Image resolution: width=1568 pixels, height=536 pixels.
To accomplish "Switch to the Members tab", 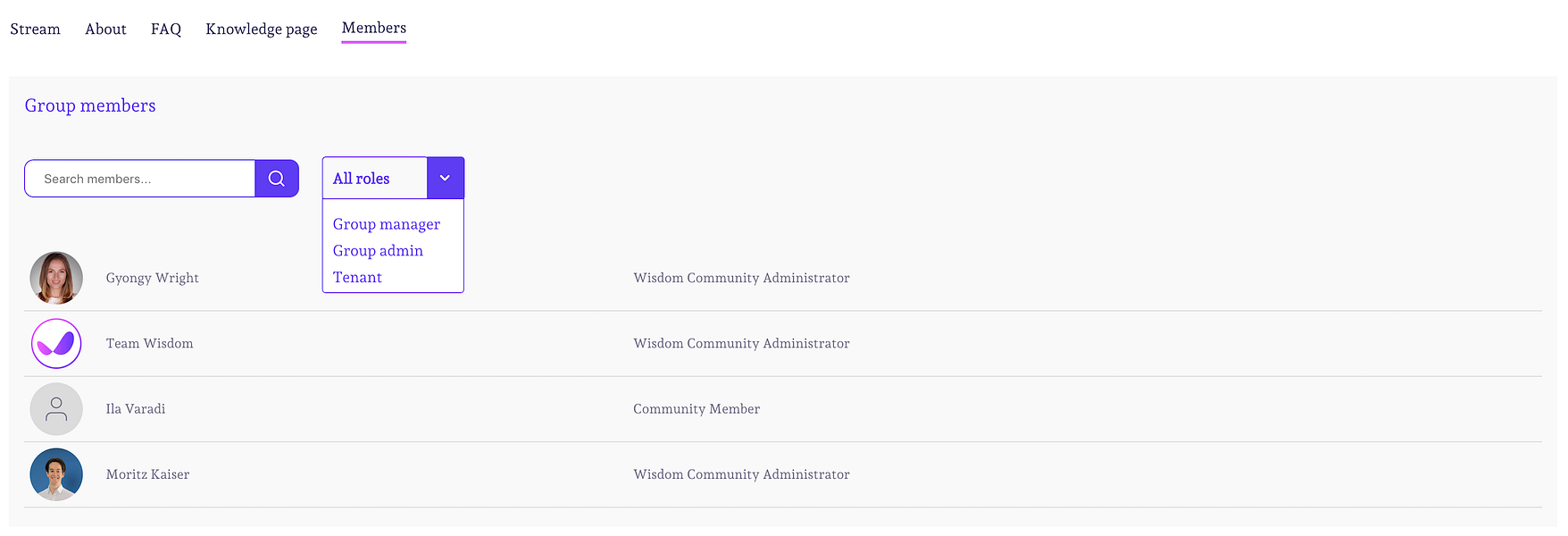I will point(373,28).
